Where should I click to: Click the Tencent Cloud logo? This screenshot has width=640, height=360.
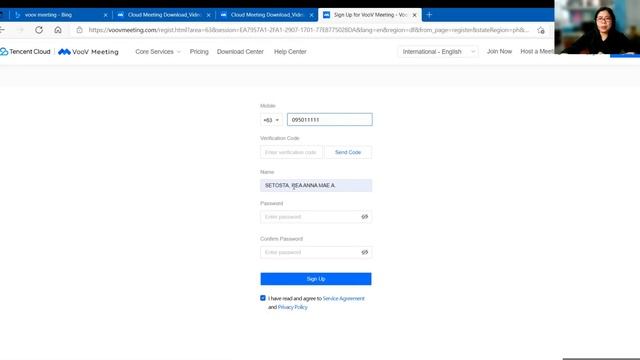click(x=25, y=51)
